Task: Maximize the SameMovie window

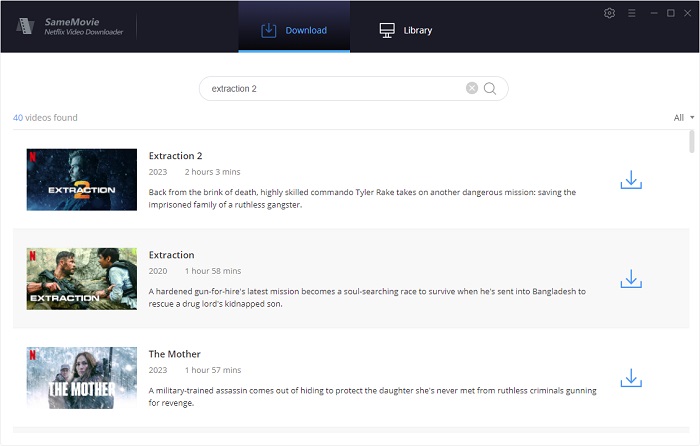Action: pos(670,13)
